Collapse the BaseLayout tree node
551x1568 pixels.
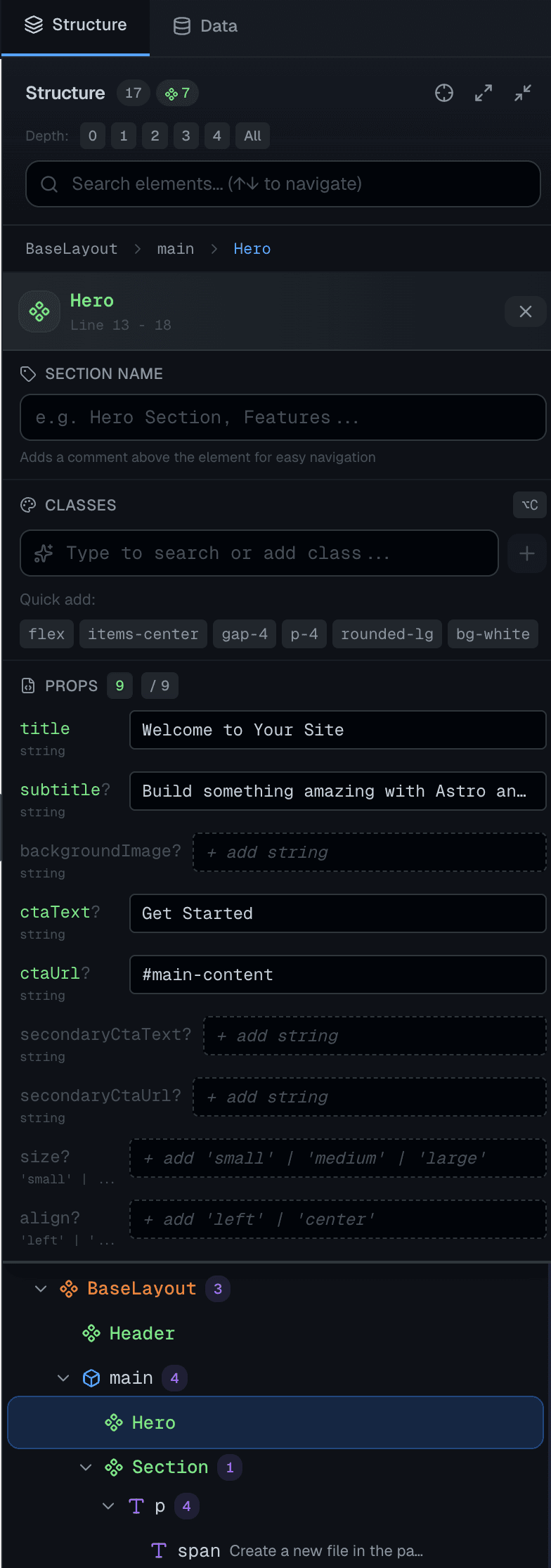tap(40, 1289)
